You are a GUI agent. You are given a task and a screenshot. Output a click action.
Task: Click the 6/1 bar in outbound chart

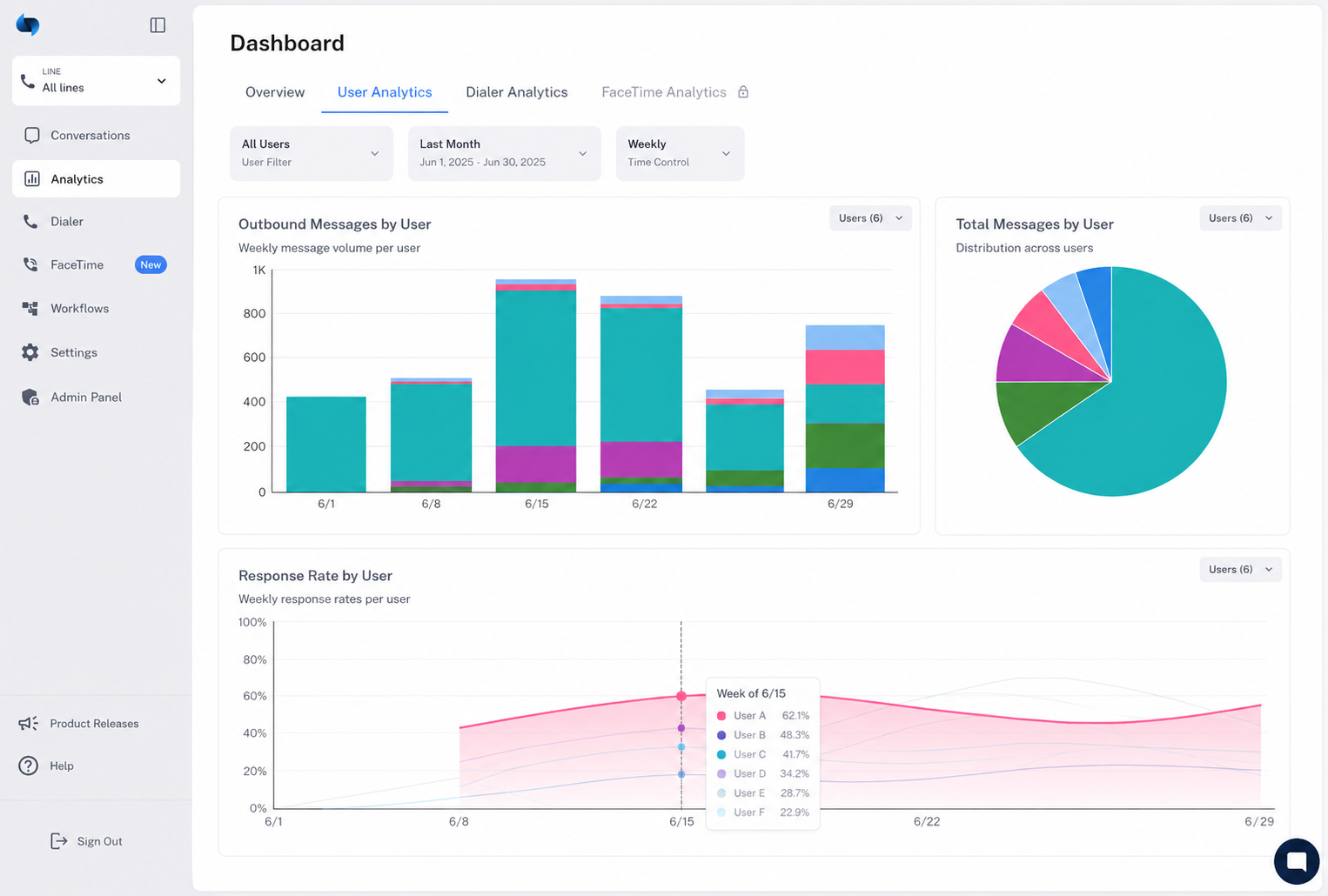[x=326, y=444]
